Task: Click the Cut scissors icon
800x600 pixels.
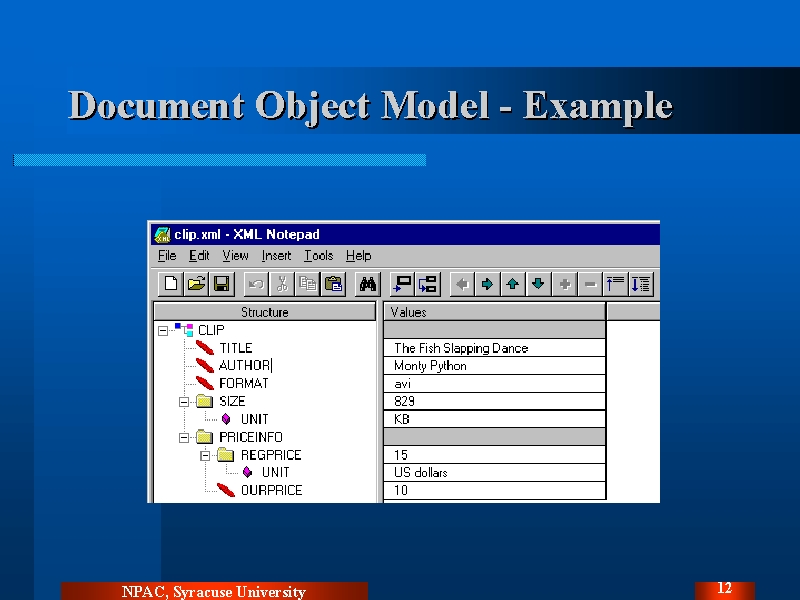Action: coord(282,284)
